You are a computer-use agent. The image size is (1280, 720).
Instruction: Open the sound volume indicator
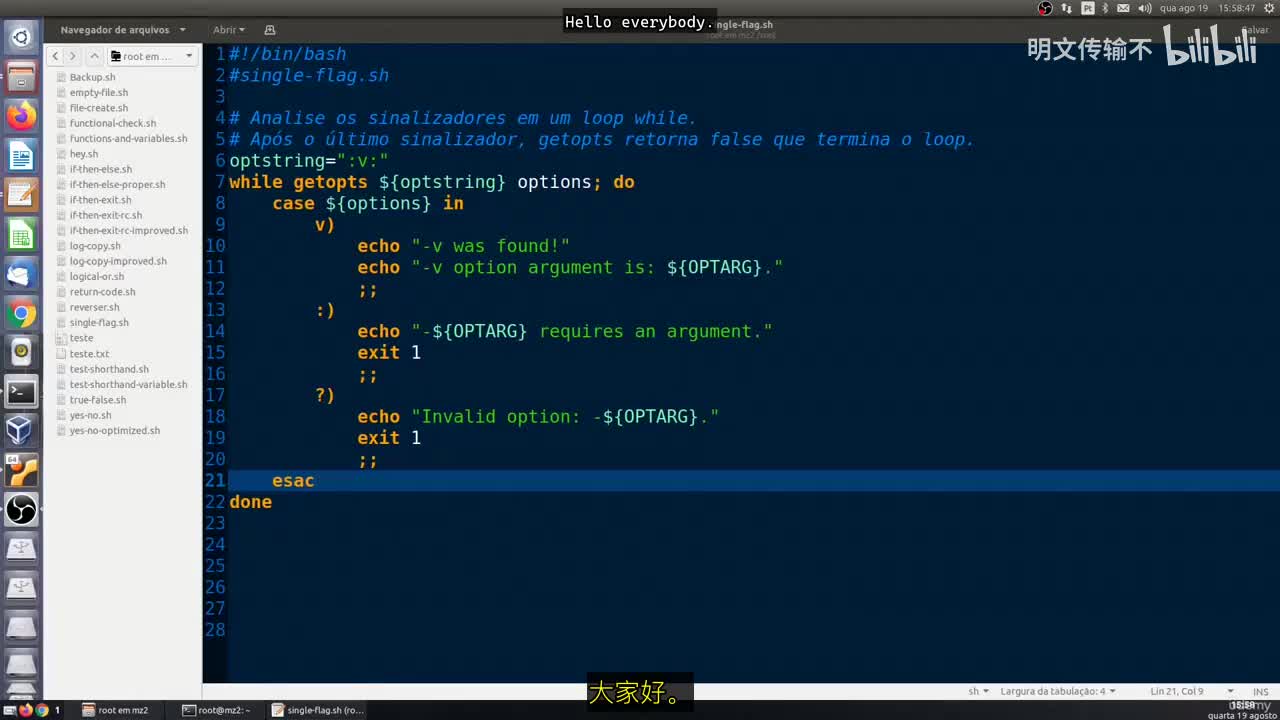(1144, 8)
